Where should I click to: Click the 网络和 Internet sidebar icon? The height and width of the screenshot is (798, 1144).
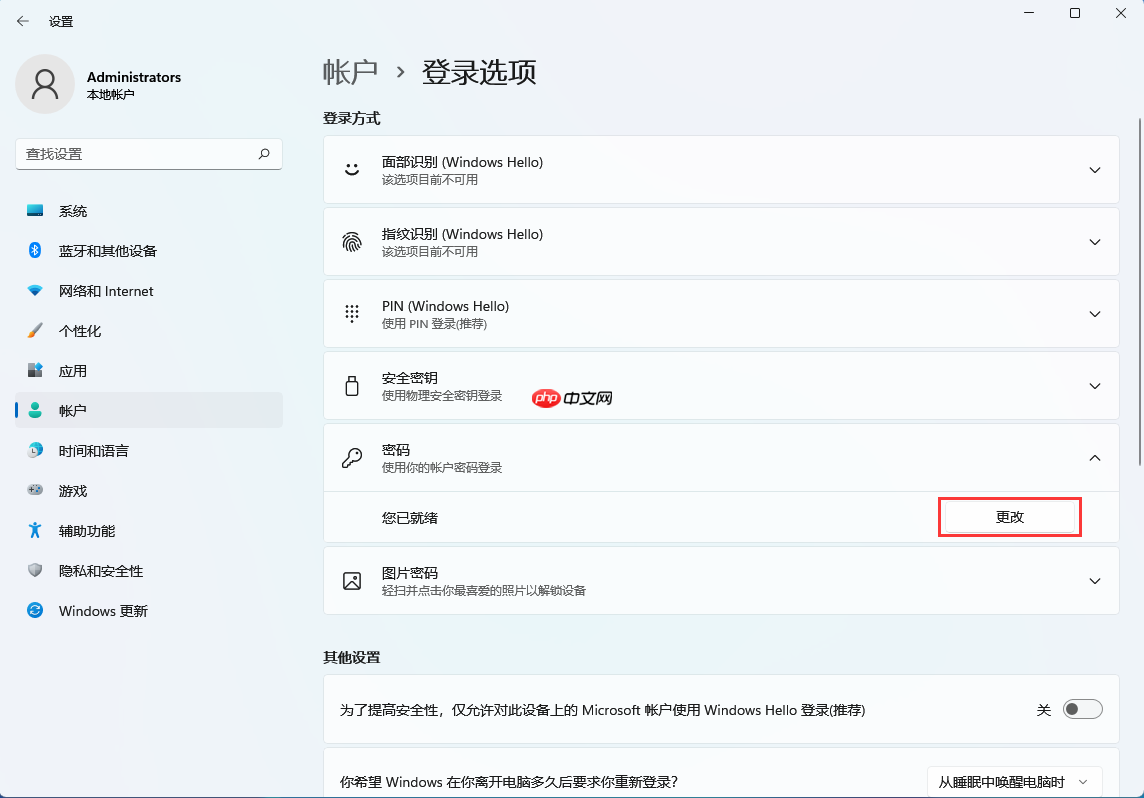pos(33,290)
